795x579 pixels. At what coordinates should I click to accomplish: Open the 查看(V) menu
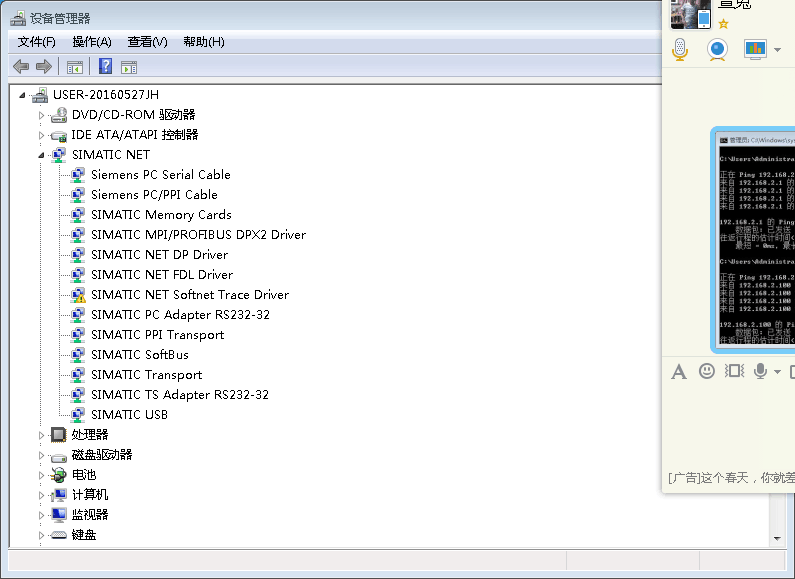tap(148, 42)
